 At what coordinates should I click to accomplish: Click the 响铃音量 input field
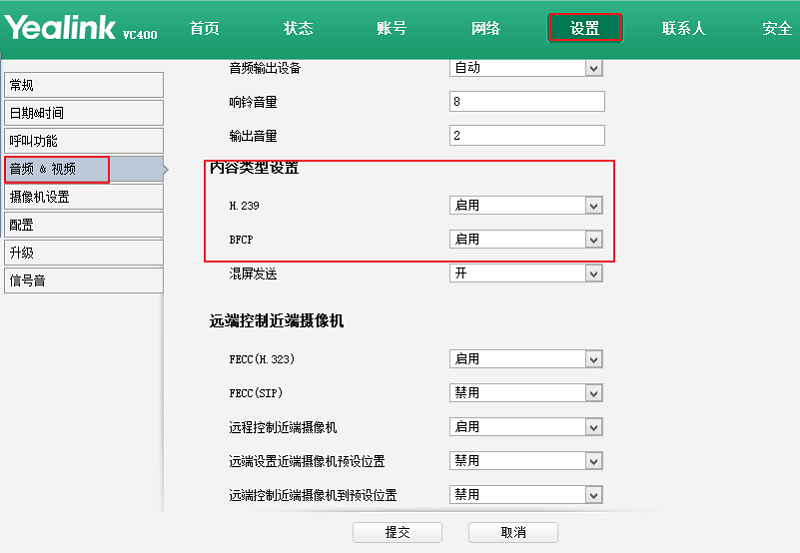(x=527, y=102)
